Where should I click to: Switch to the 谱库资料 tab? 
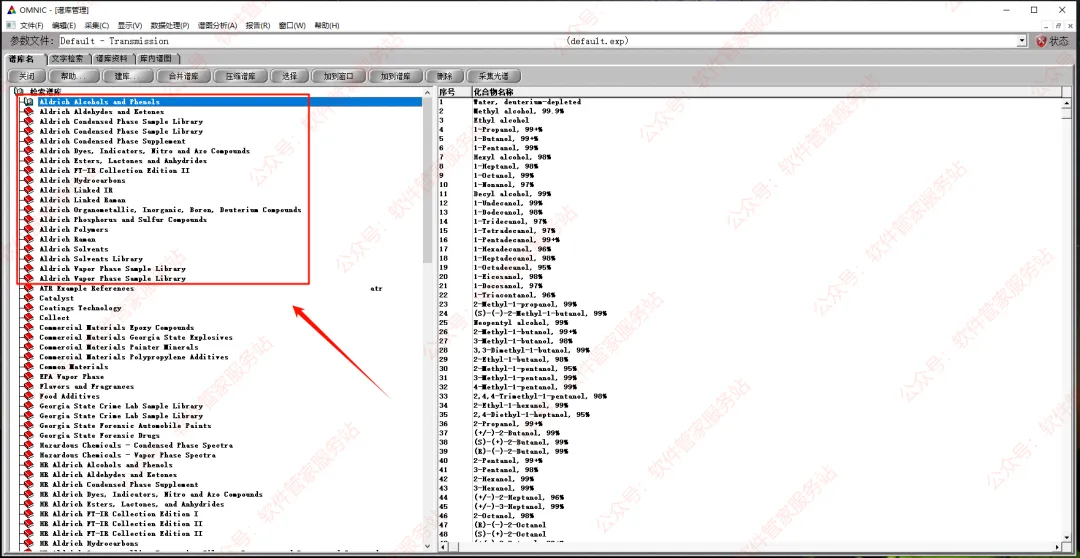[112, 59]
